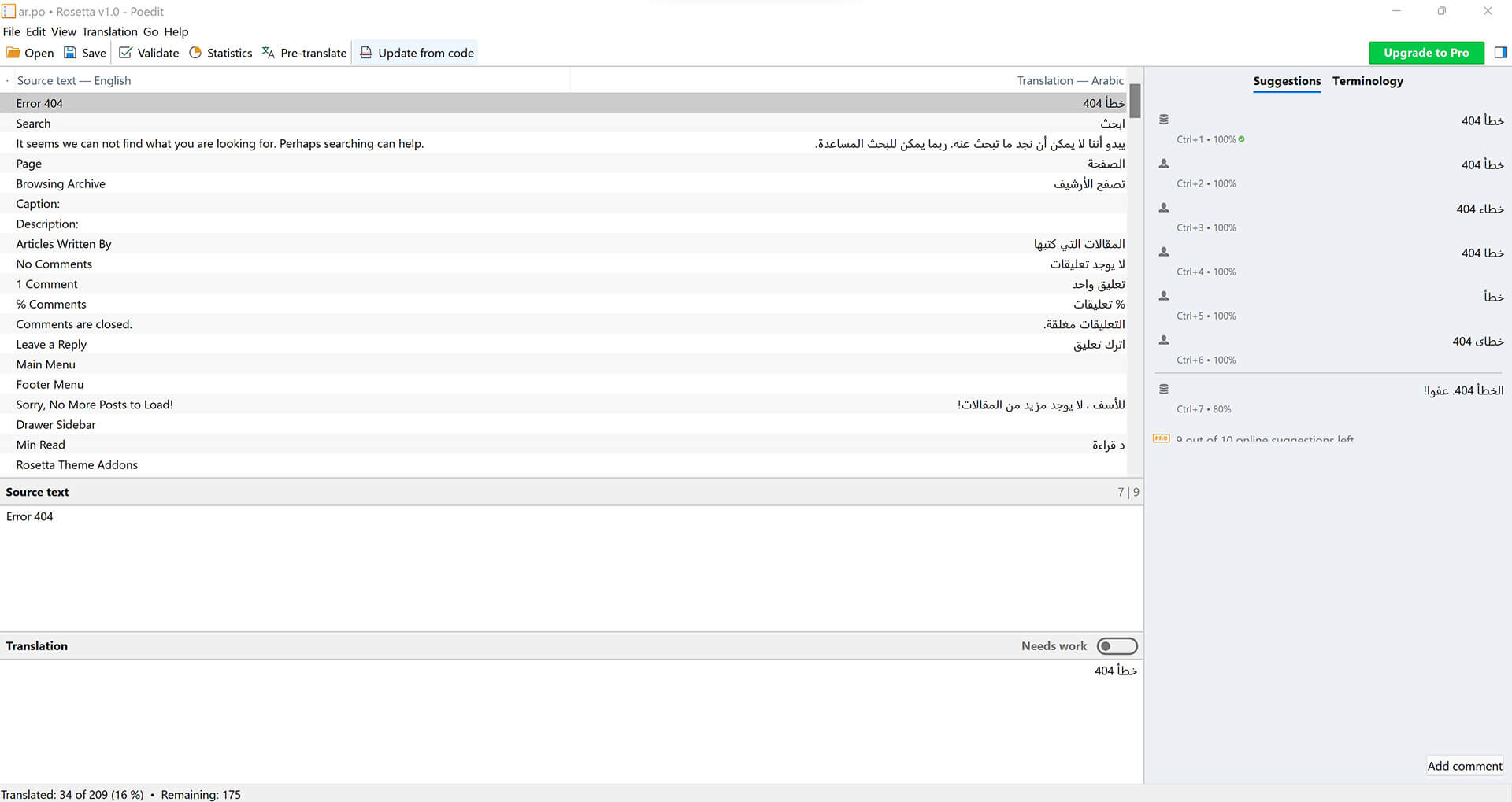Open the Go menu

point(150,31)
